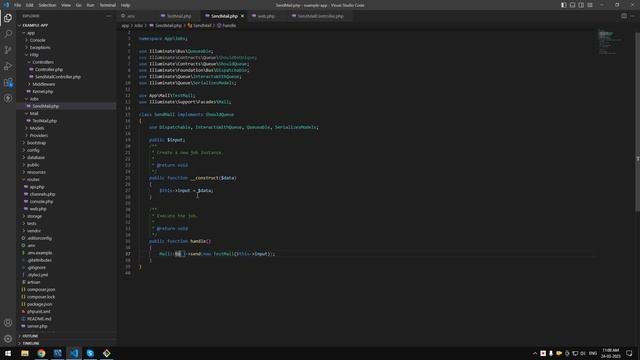The height and width of the screenshot is (360, 640).
Task: Open the Edit menu
Action: click(30, 5)
